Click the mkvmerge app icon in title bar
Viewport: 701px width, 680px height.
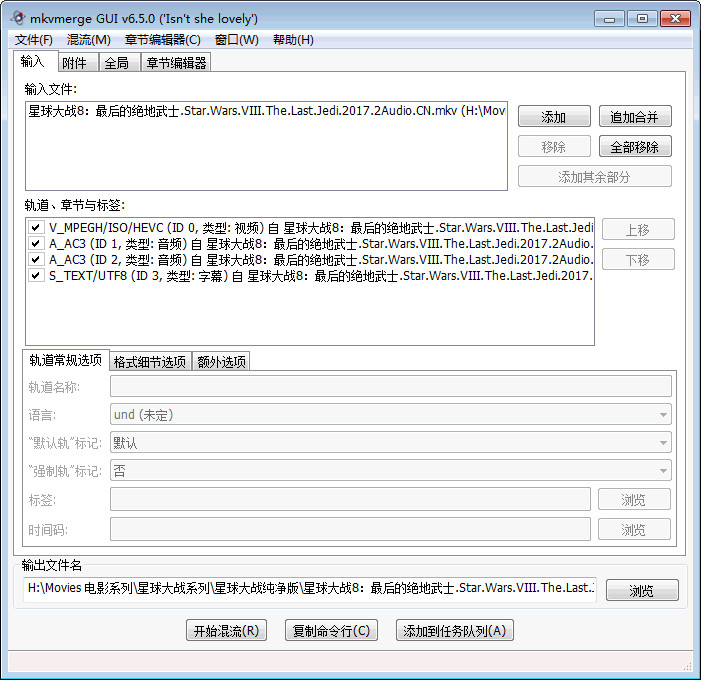(x=17, y=17)
